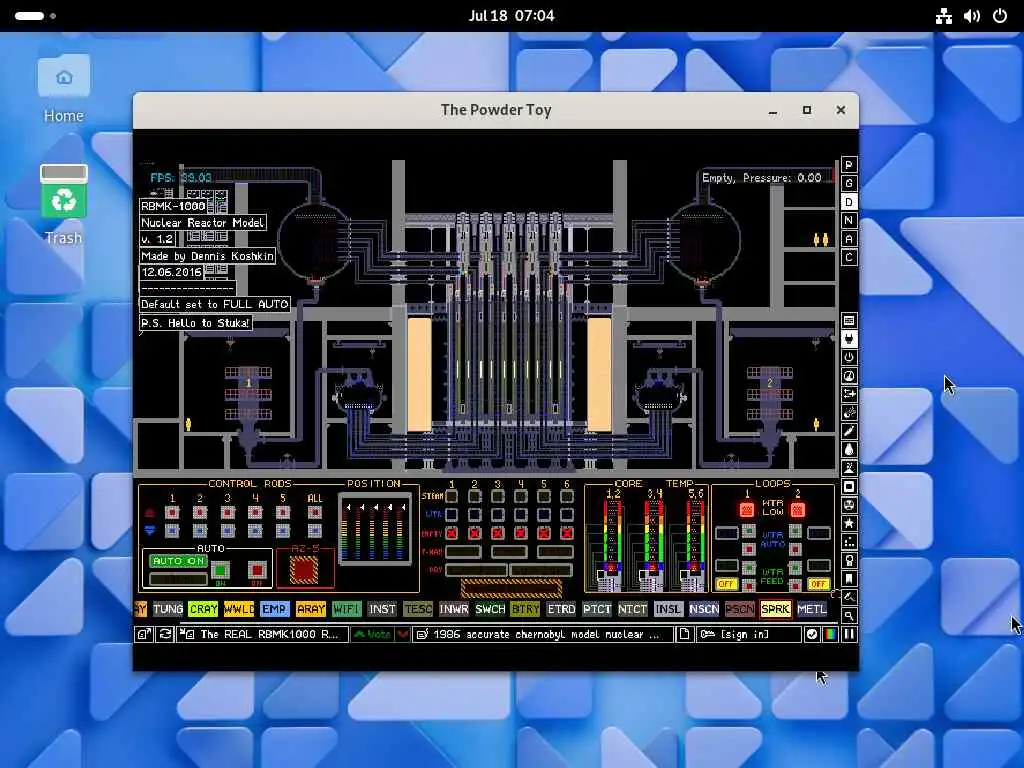Open simulation options checkmark icon

point(811,634)
